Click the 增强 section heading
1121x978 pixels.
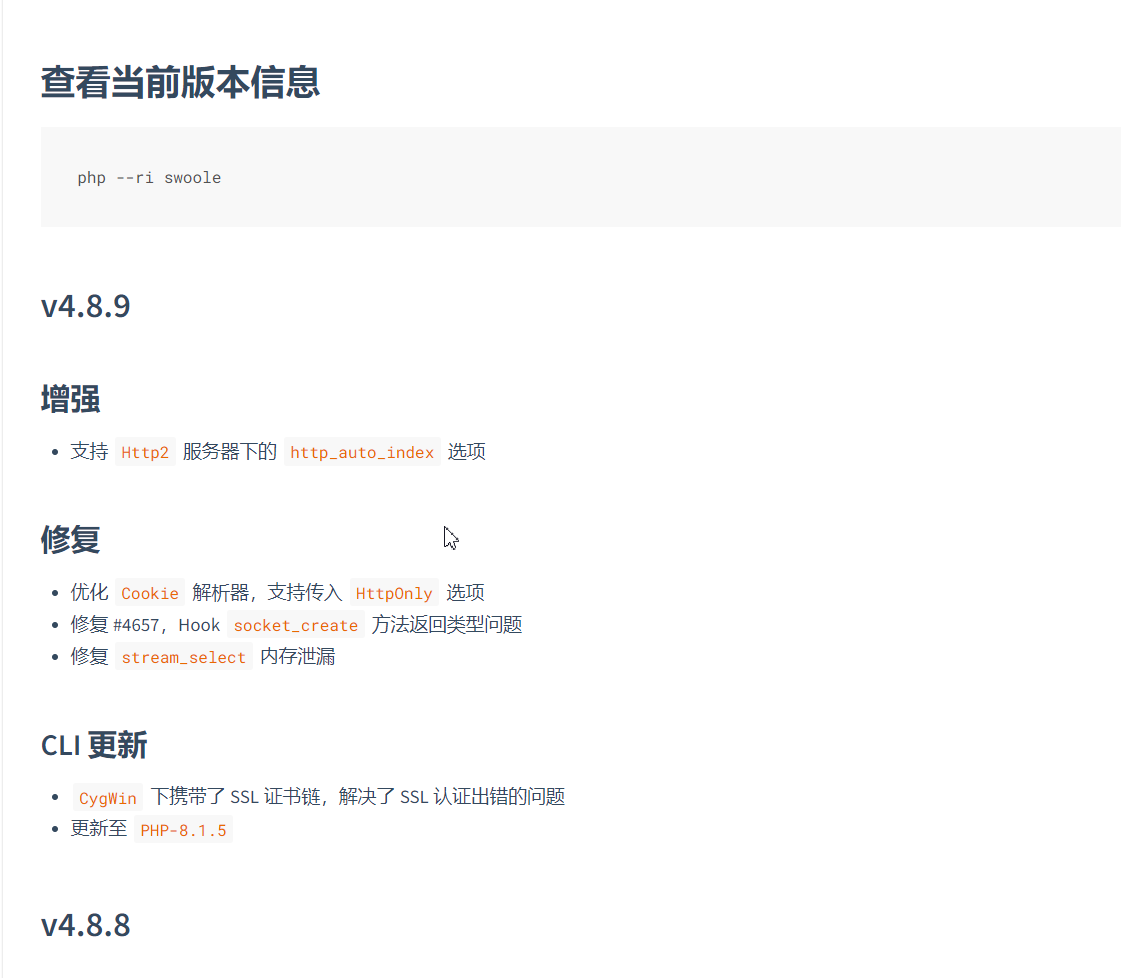[70, 399]
